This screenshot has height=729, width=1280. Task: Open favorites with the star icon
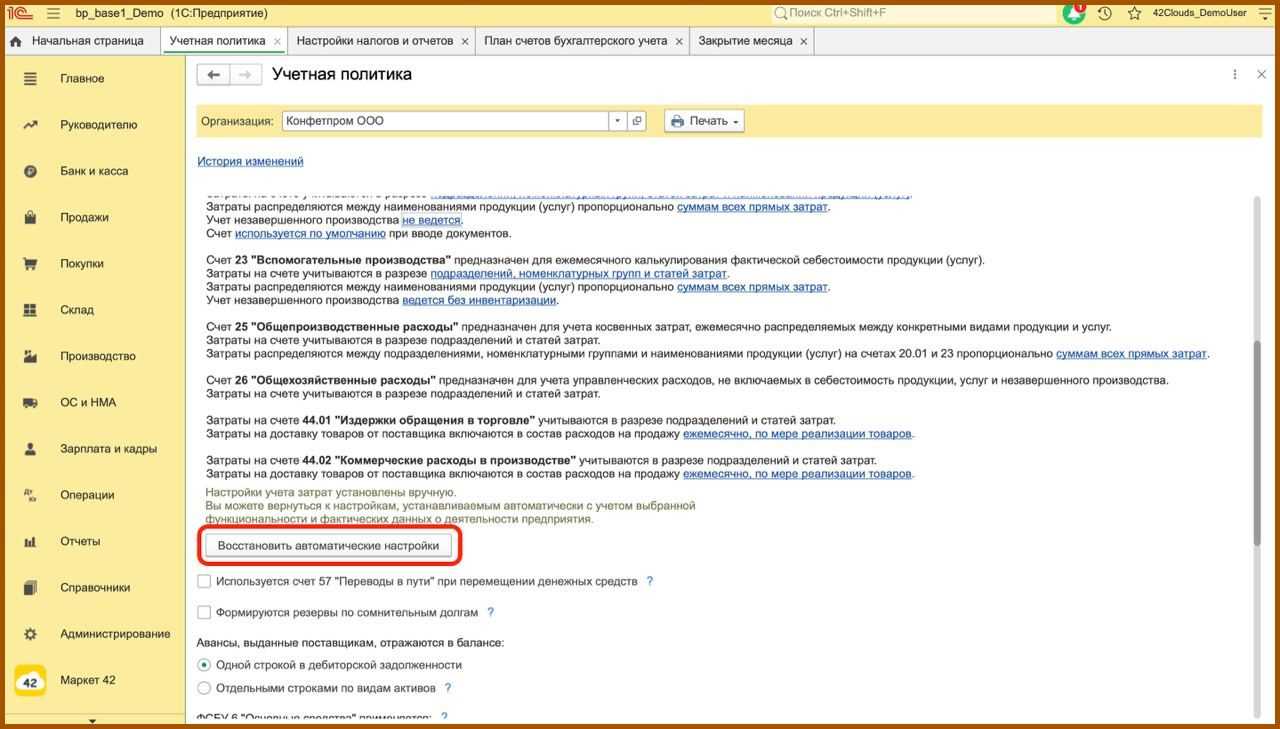point(1134,13)
